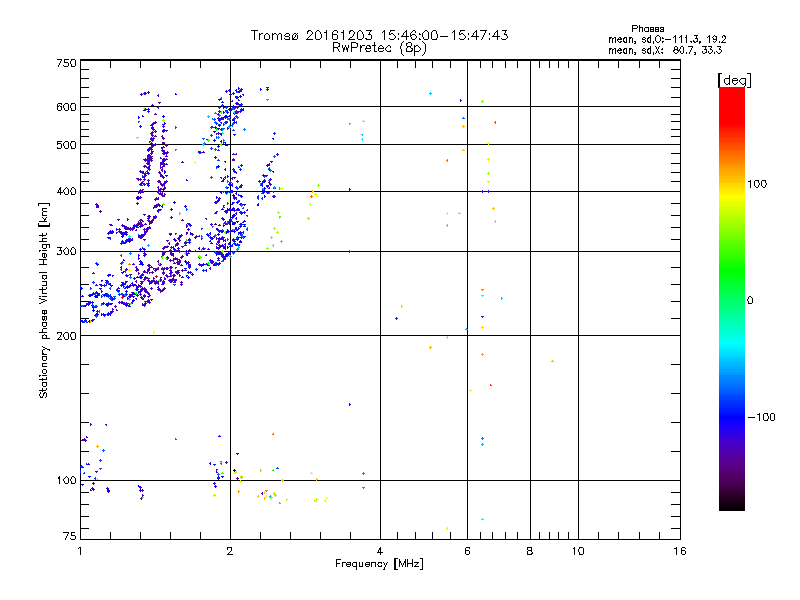Click the "Phases" heading at top right
The image size is (800, 600).
tap(647, 29)
